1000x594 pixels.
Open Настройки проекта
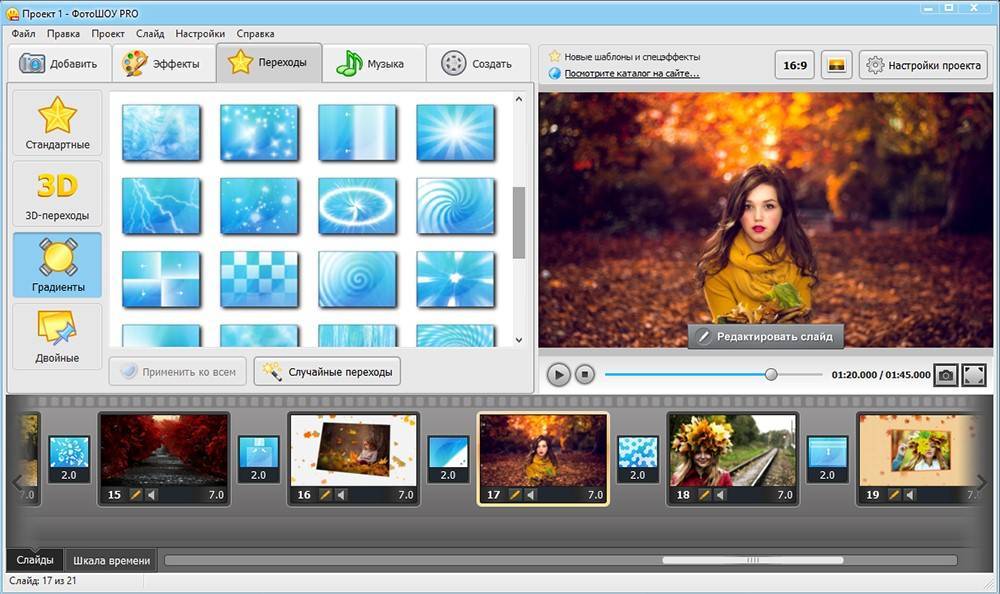pos(923,65)
